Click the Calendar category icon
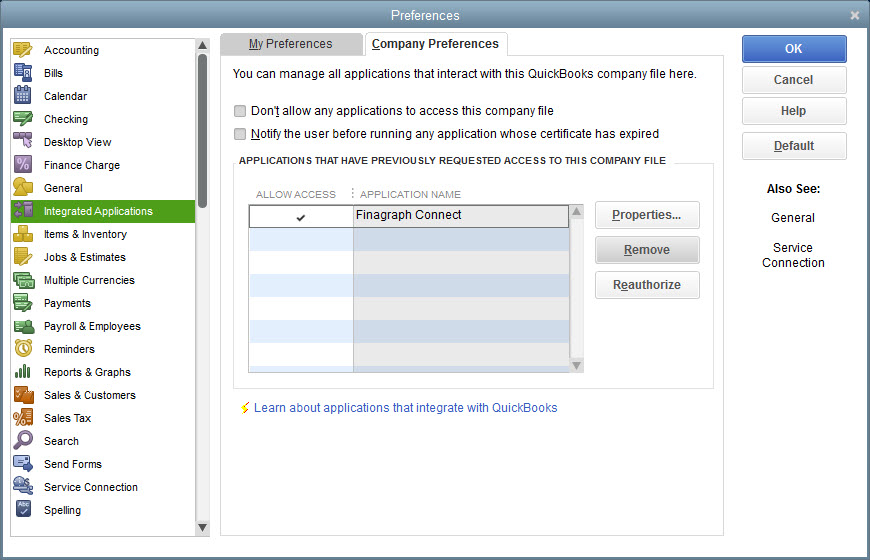 pos(23,95)
